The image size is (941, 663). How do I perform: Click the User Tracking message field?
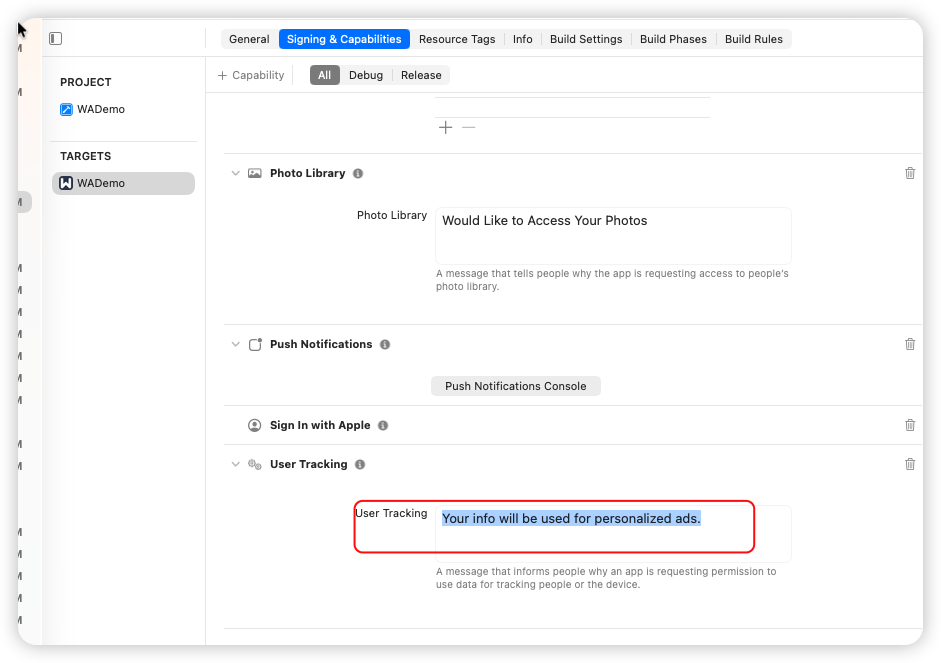point(613,533)
